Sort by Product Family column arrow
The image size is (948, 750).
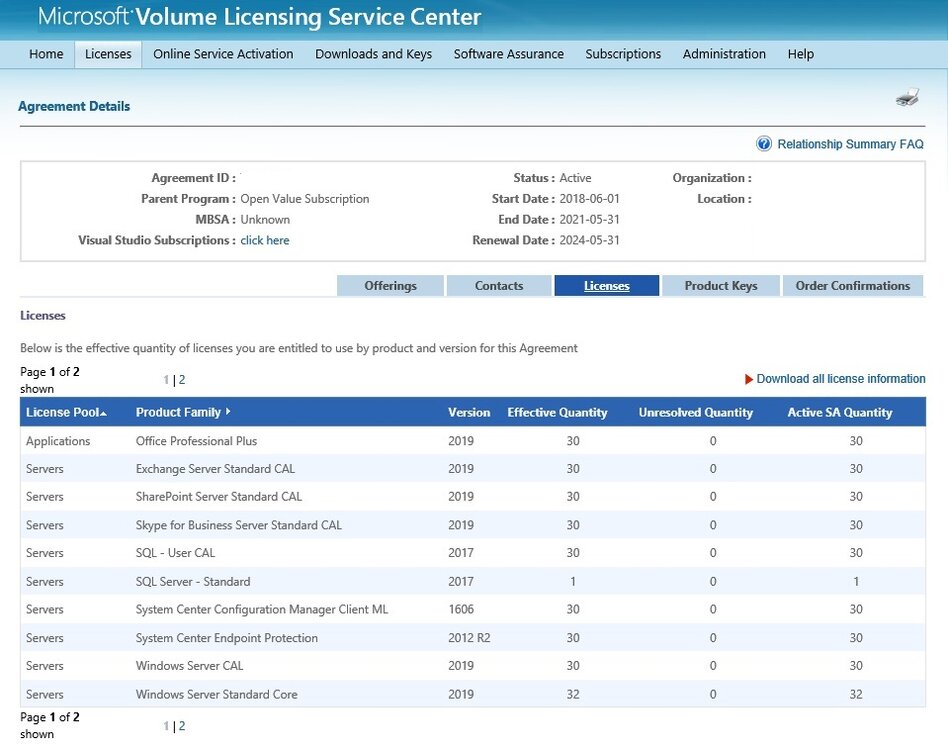pos(228,412)
